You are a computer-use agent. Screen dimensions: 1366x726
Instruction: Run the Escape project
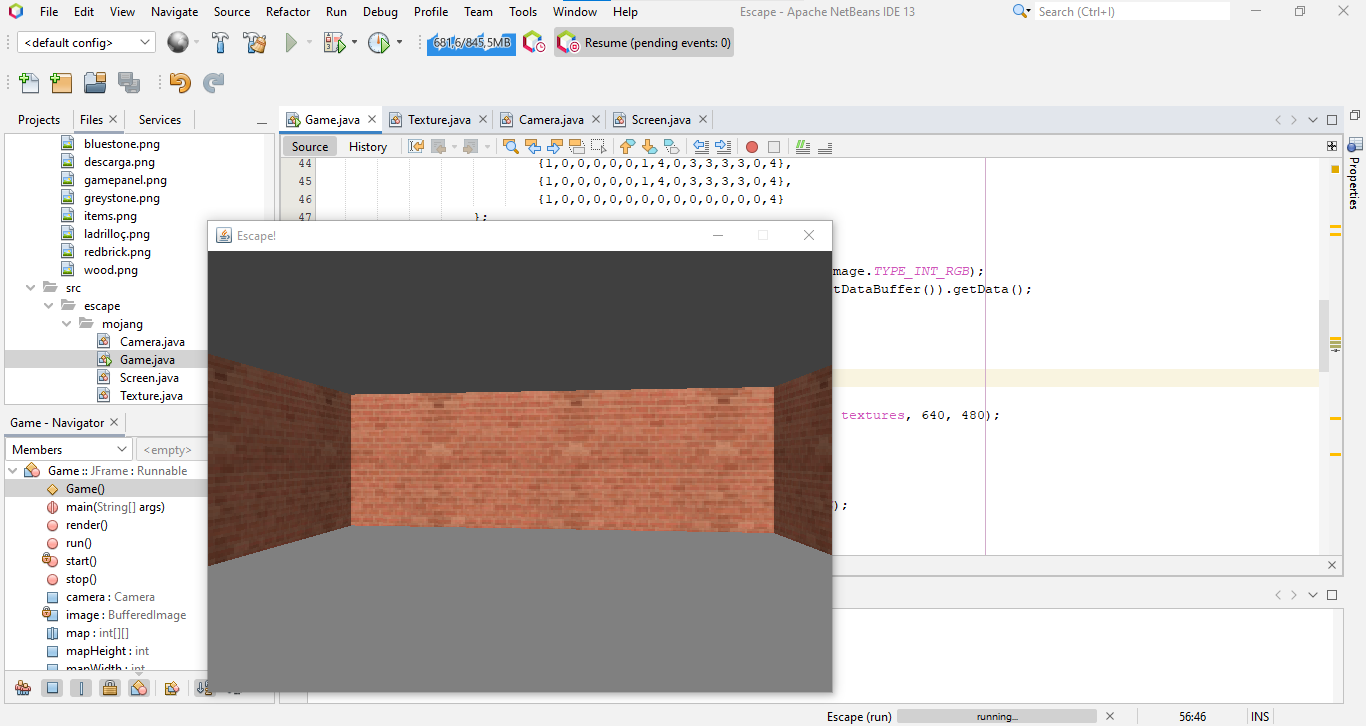(291, 42)
